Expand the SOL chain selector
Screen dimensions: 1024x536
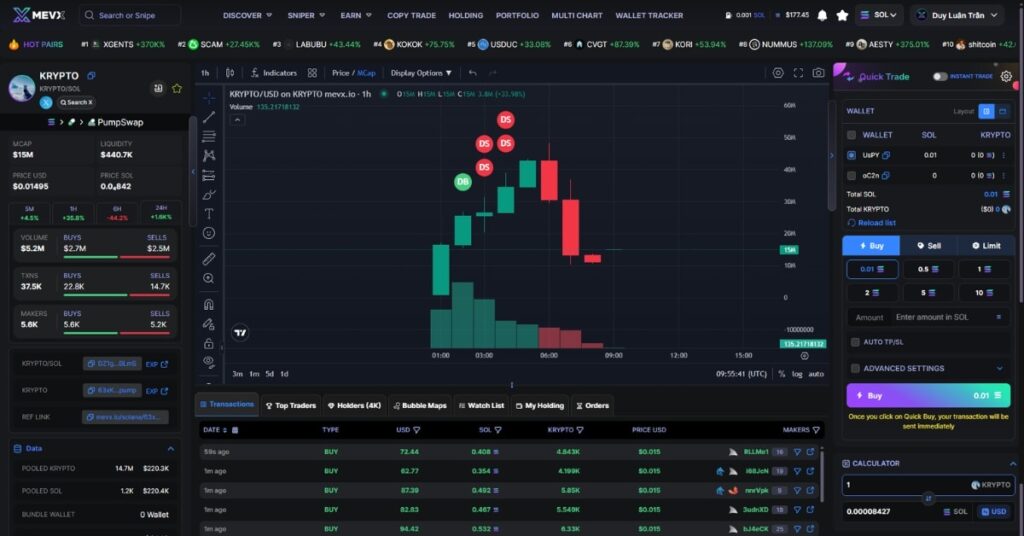[879, 15]
